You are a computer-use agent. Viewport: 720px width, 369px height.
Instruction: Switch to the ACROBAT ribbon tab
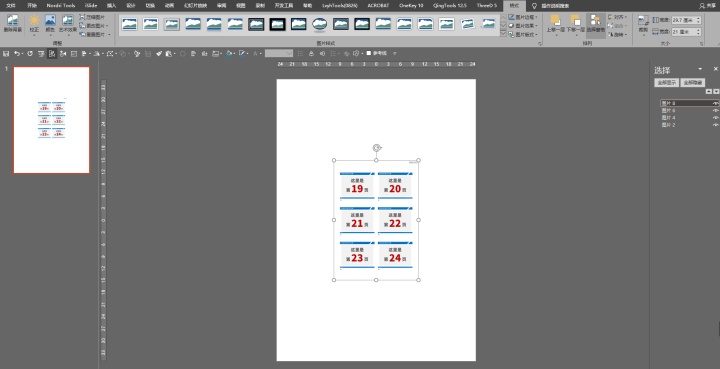pos(378,6)
